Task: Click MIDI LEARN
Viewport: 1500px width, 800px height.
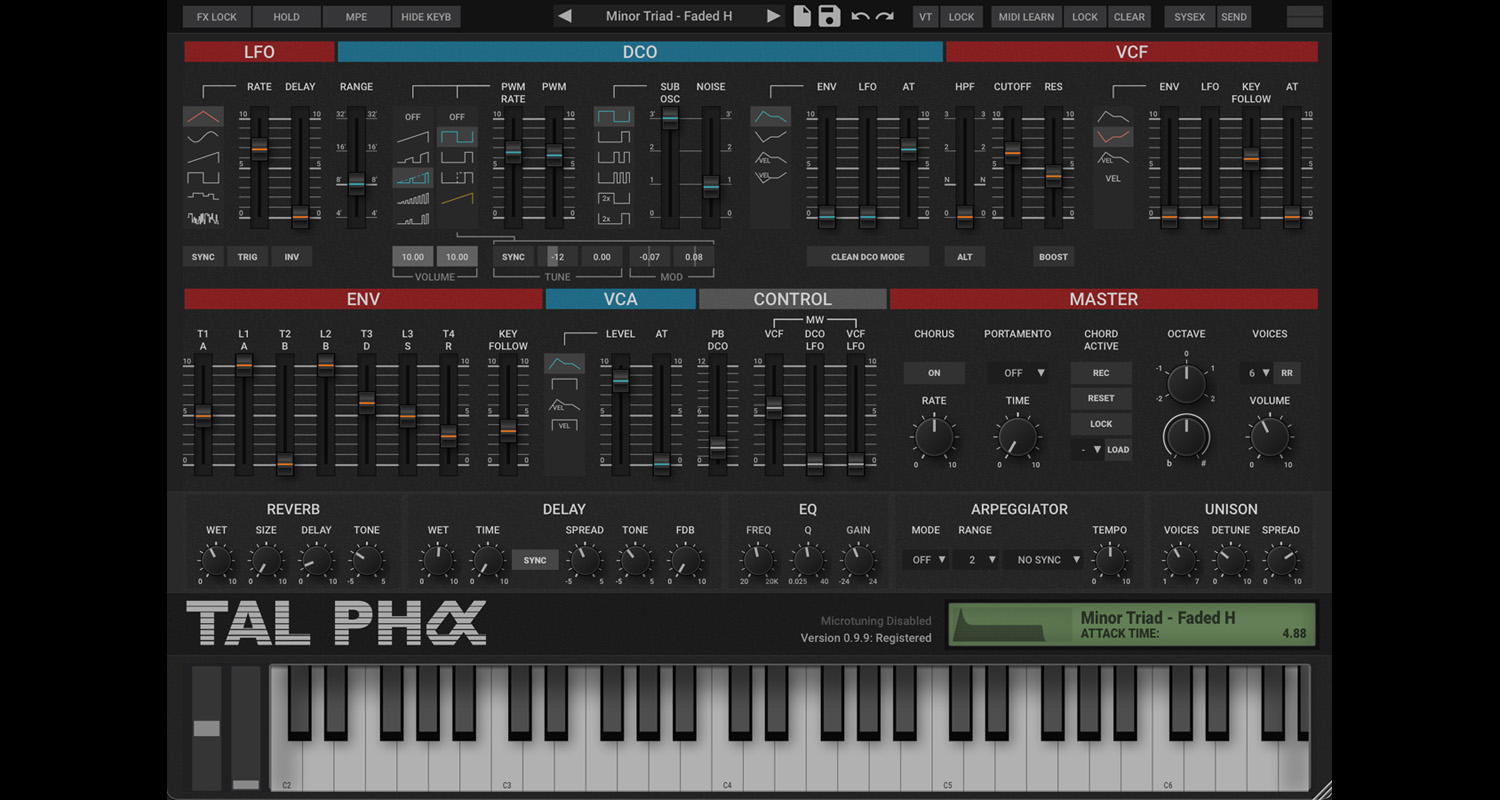Action: coord(1026,17)
